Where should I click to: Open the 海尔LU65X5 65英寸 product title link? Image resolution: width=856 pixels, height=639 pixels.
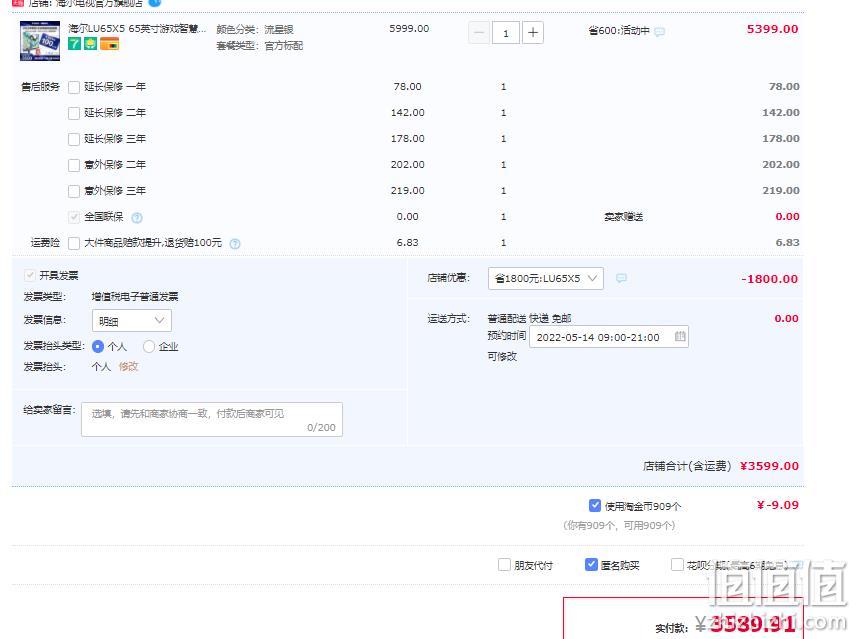point(137,28)
